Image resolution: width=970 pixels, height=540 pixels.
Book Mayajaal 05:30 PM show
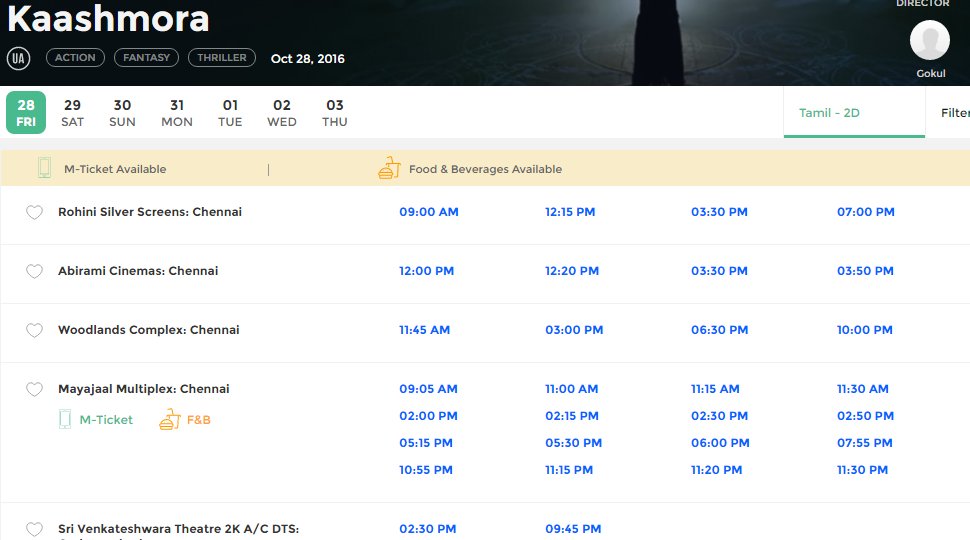[573, 442]
